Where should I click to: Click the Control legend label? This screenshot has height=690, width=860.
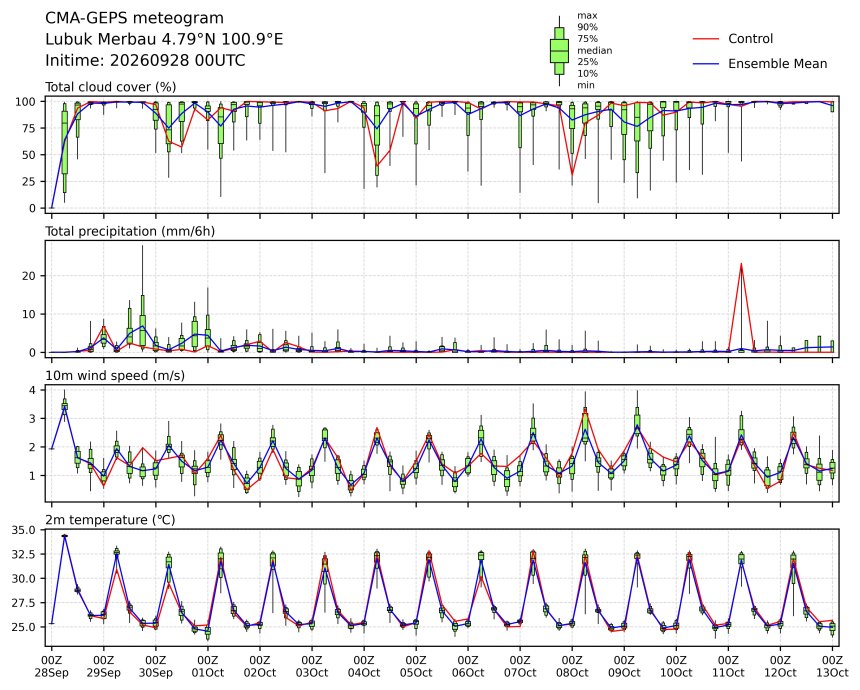[x=750, y=39]
